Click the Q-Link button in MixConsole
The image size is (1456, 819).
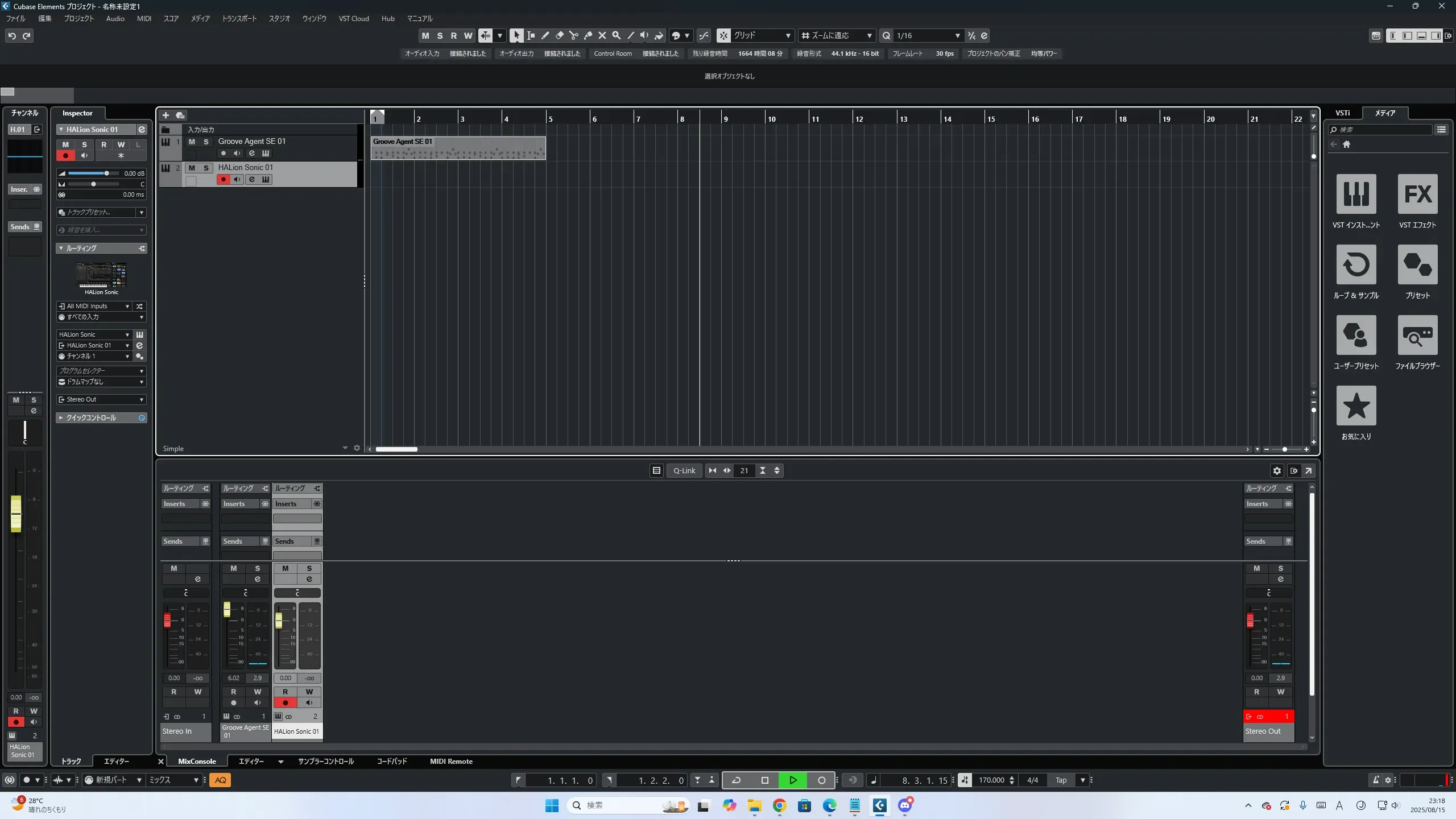[684, 471]
